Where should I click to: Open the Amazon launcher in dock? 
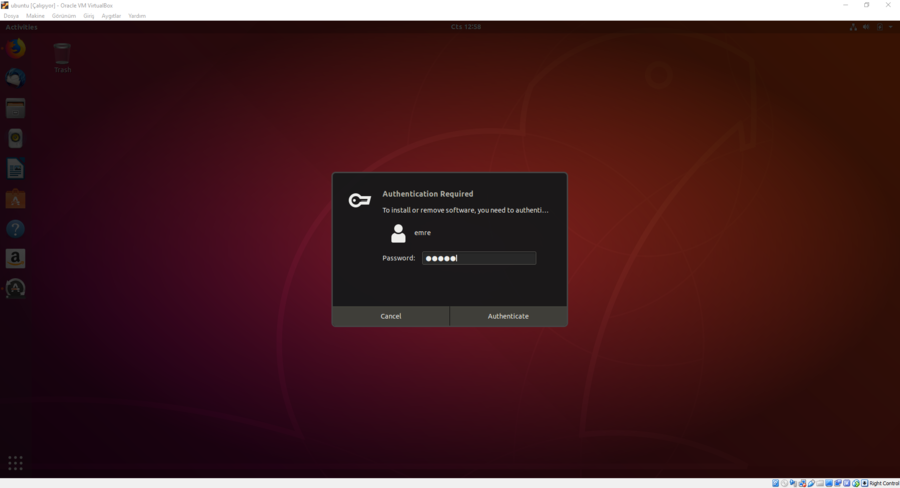(15, 259)
